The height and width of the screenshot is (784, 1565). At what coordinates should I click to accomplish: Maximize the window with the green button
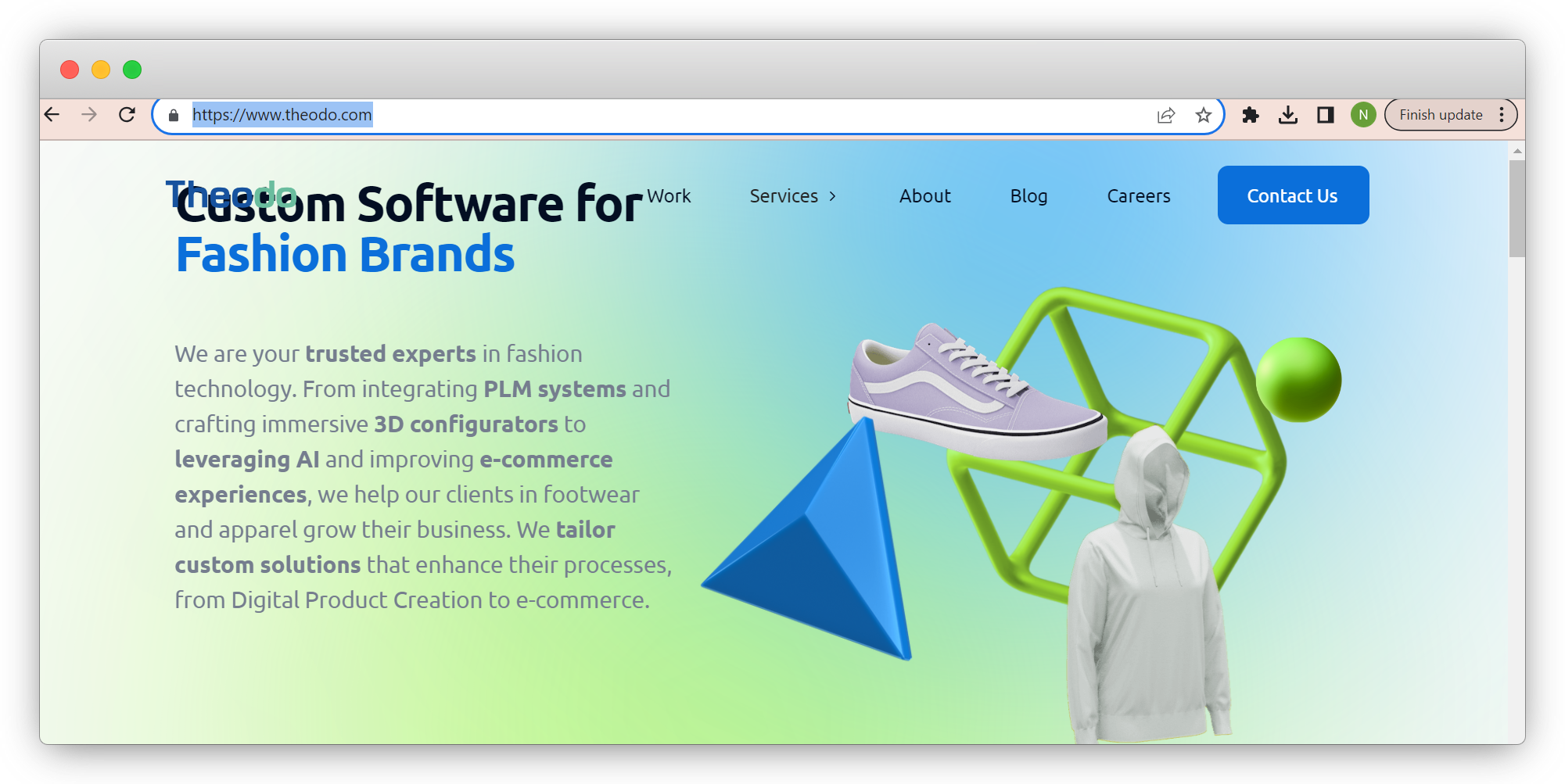coord(132,70)
